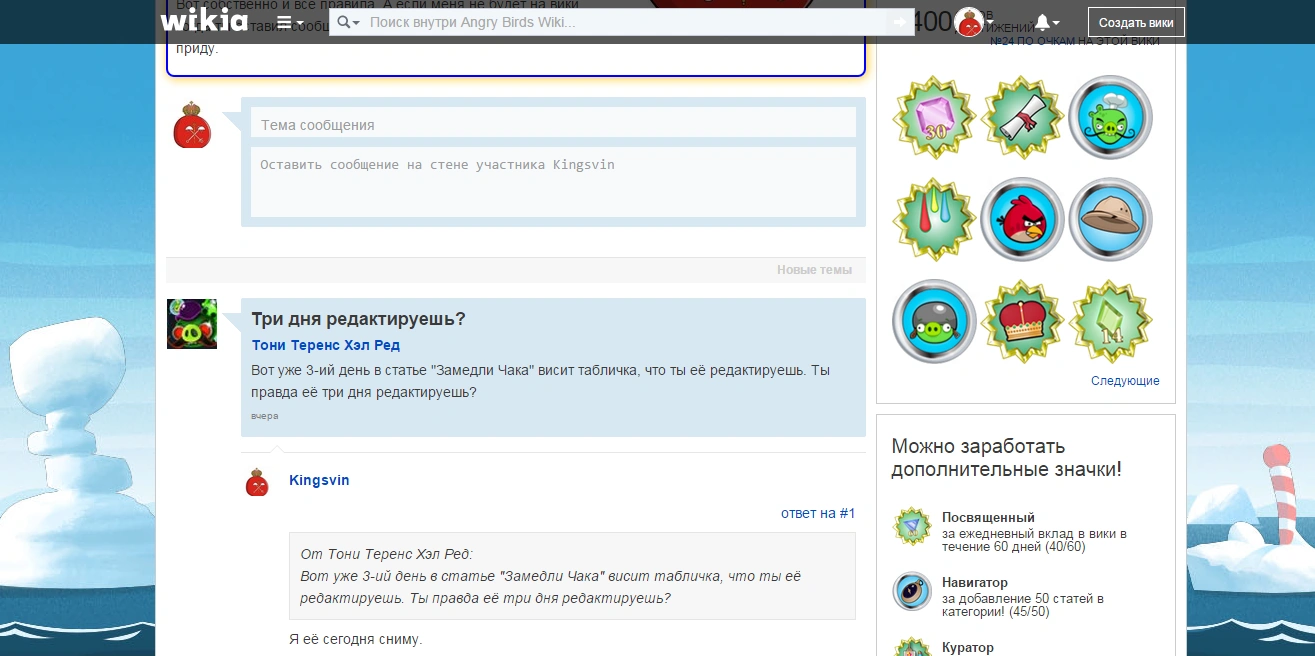Click the Навигатор badge icon

coord(912,591)
